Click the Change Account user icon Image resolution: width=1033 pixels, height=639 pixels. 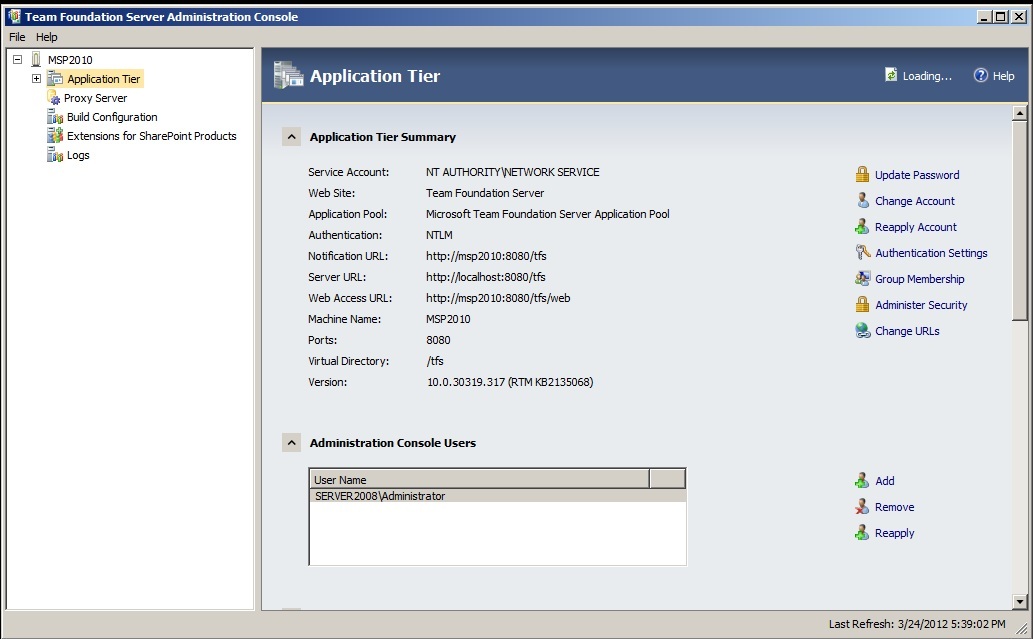pyautogui.click(x=862, y=200)
